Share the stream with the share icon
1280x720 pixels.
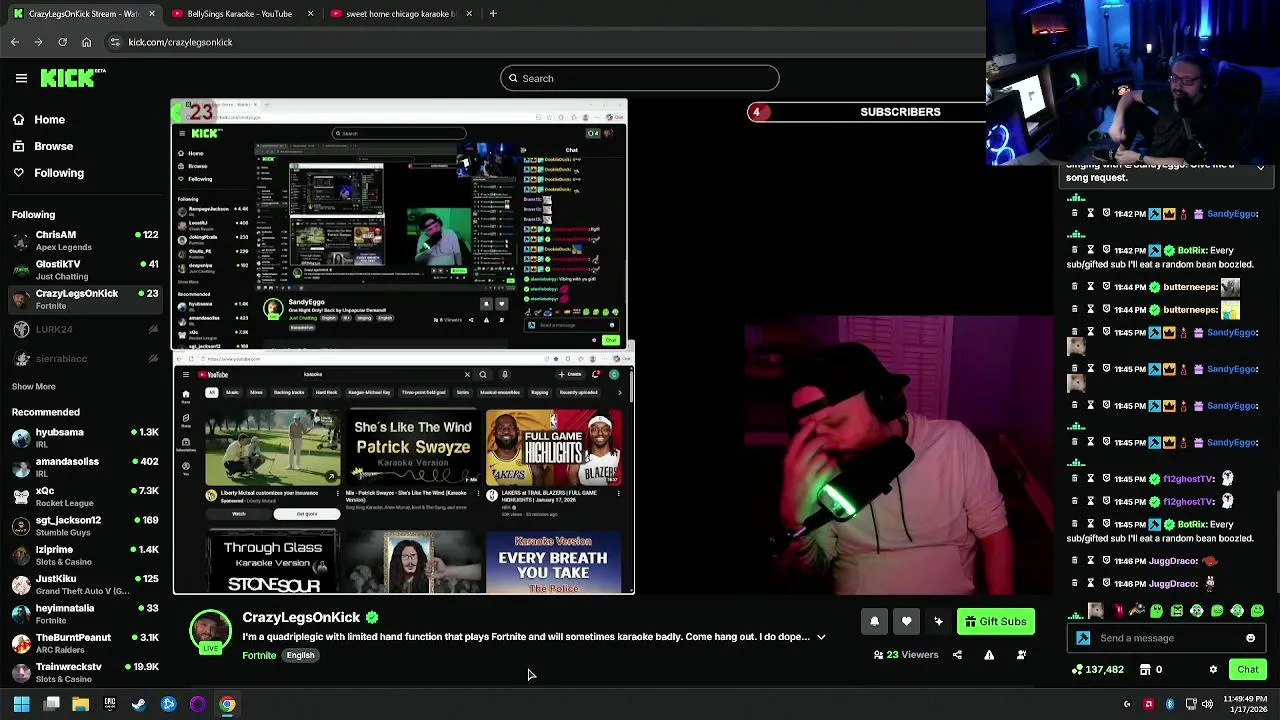(957, 655)
